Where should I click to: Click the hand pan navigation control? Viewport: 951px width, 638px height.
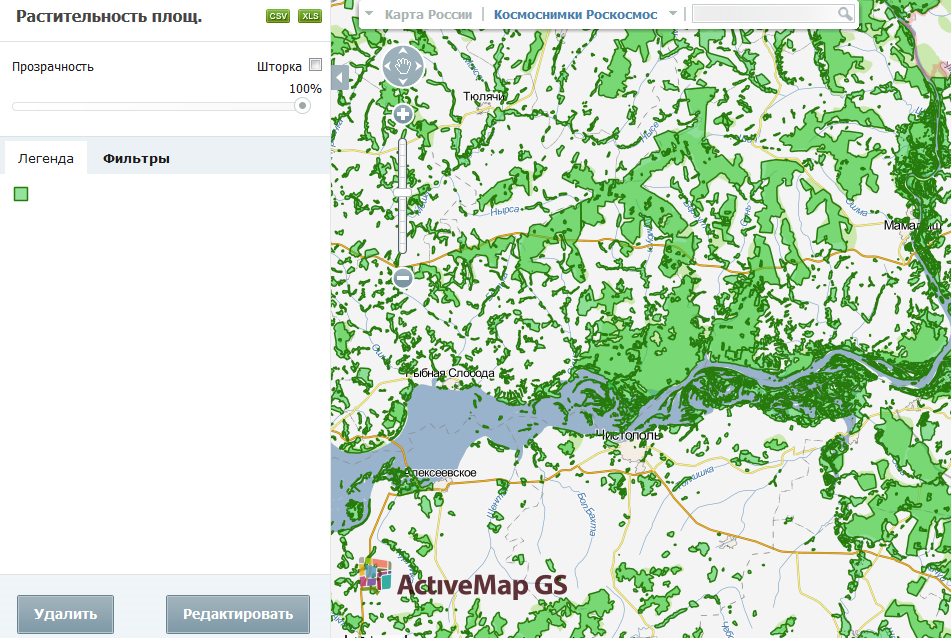pos(403,66)
